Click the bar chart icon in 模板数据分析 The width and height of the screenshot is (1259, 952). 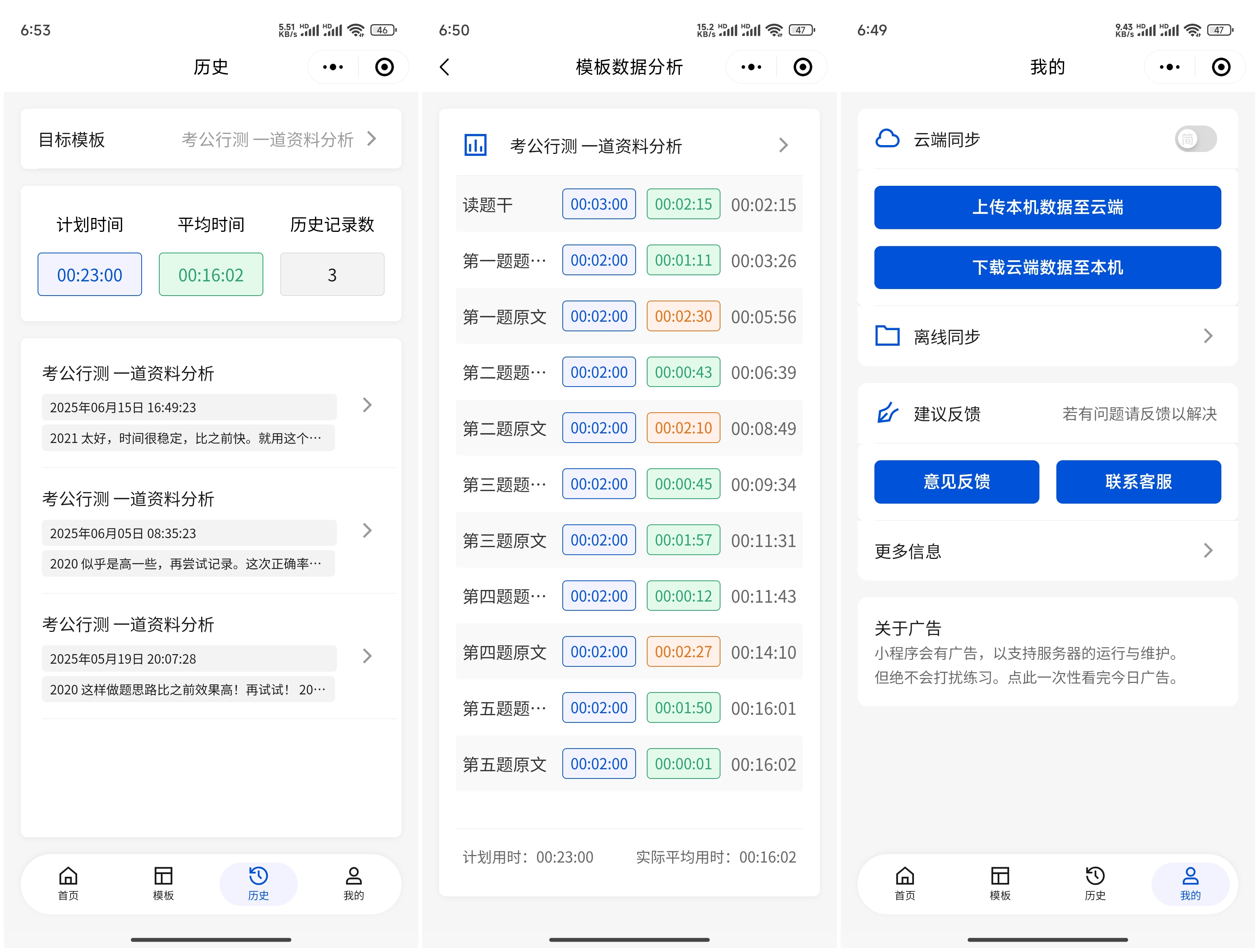point(475,145)
